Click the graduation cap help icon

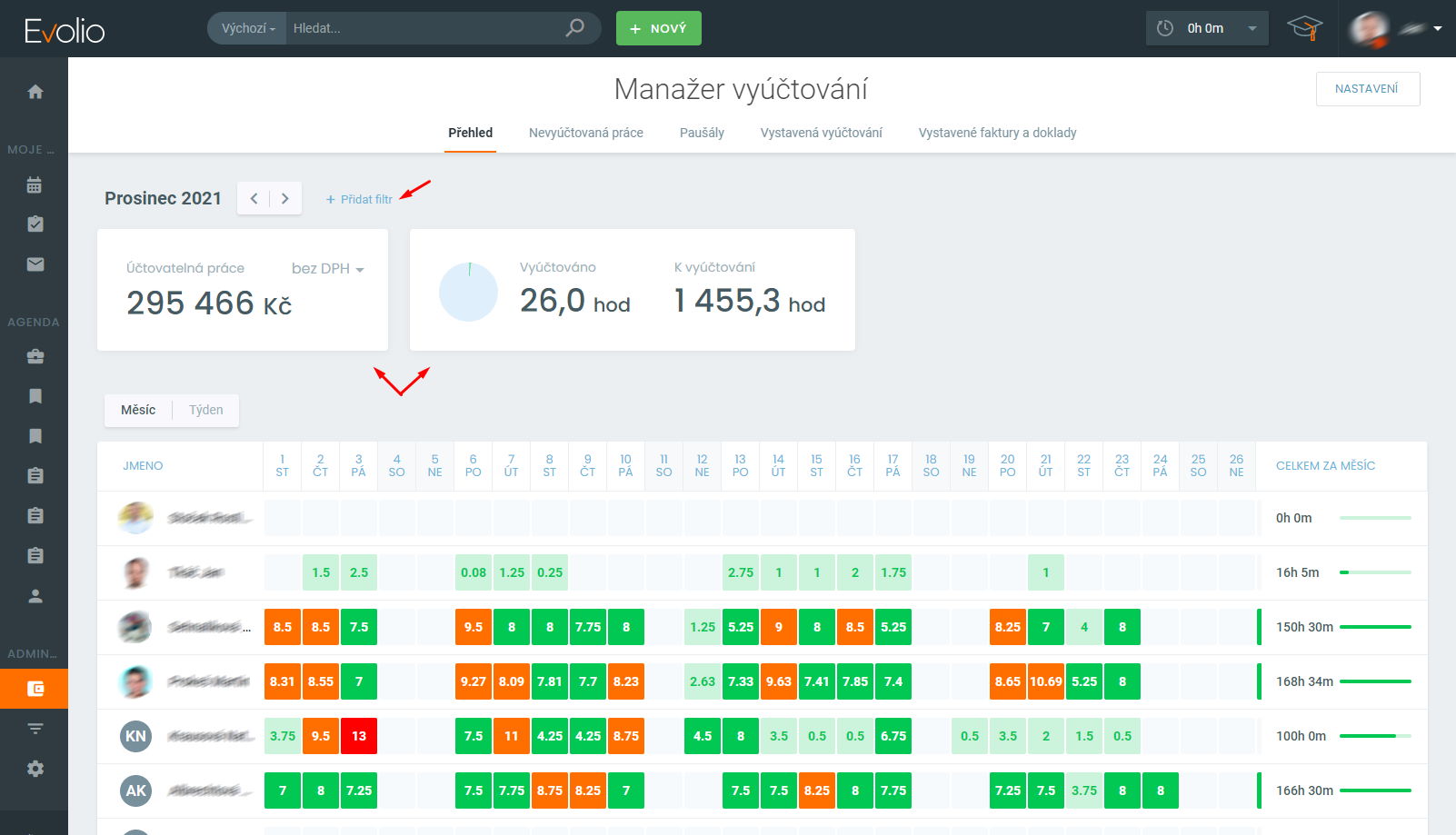point(1304,28)
